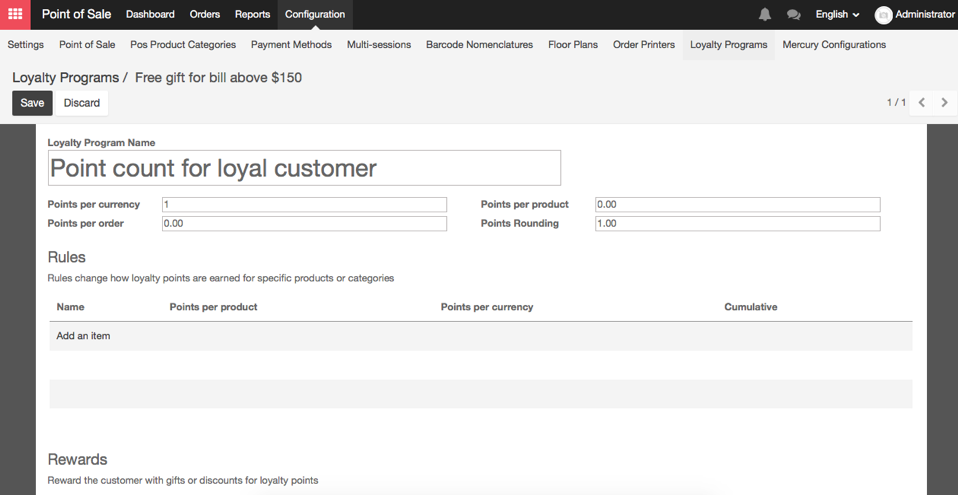Click the Administrator avatar icon
The height and width of the screenshot is (495, 958).
[883, 15]
